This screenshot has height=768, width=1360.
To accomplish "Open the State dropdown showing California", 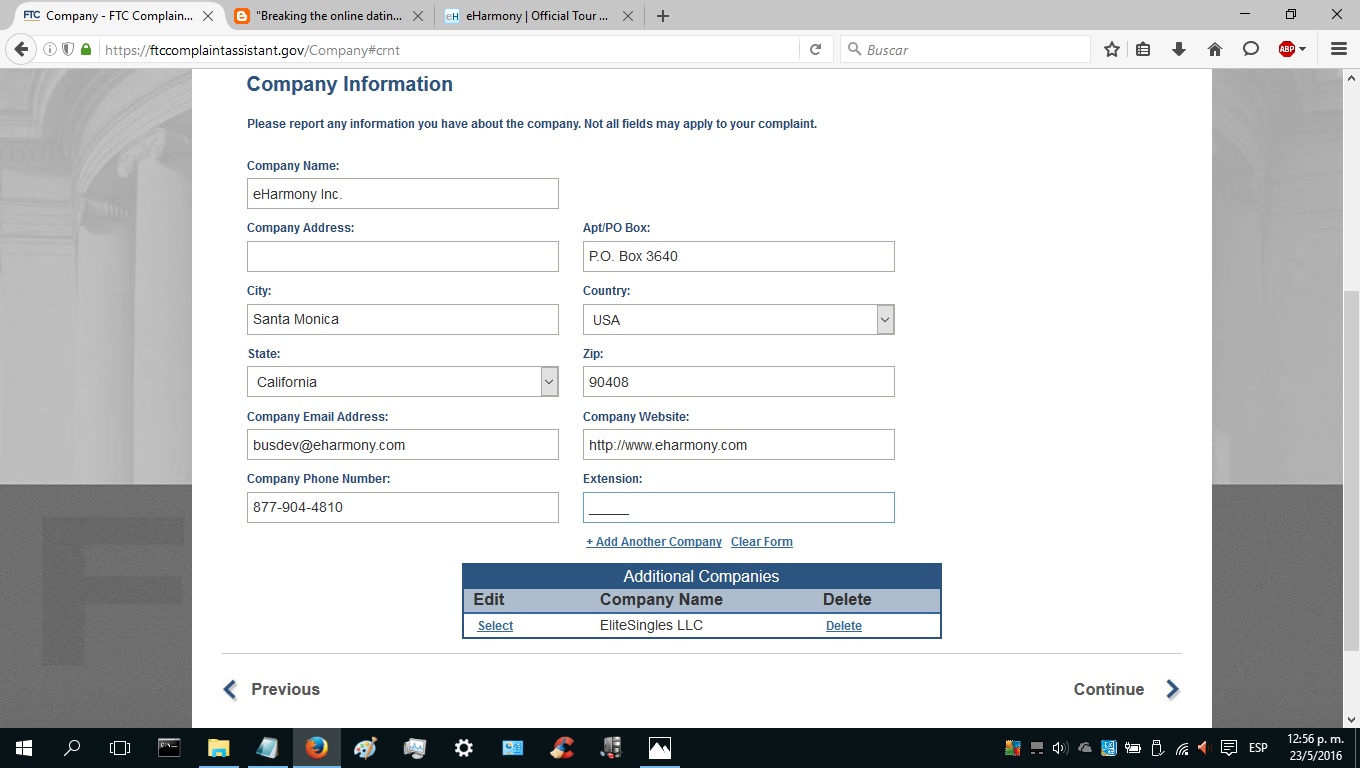I will (x=403, y=381).
